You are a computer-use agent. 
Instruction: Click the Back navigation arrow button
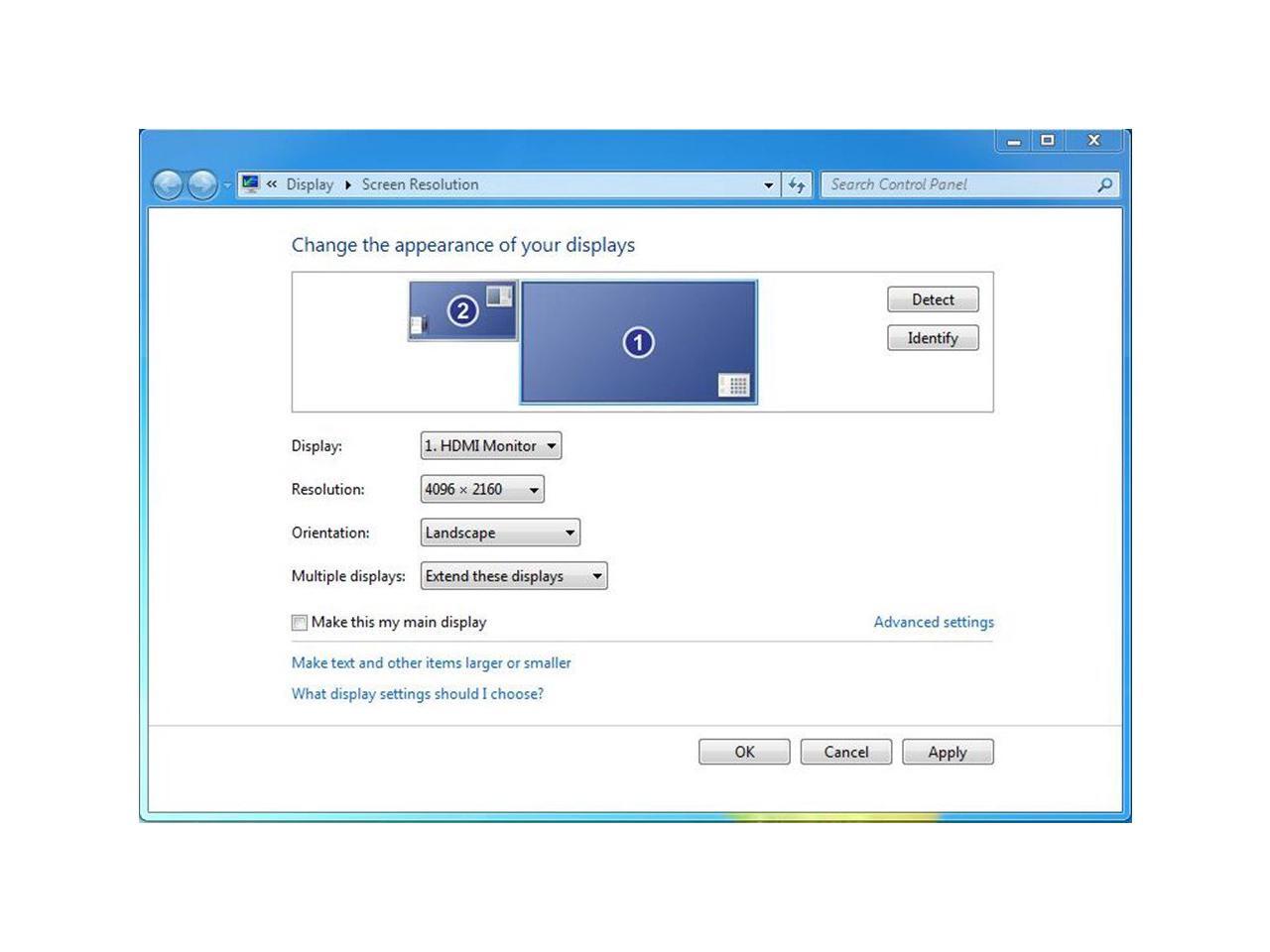click(168, 184)
